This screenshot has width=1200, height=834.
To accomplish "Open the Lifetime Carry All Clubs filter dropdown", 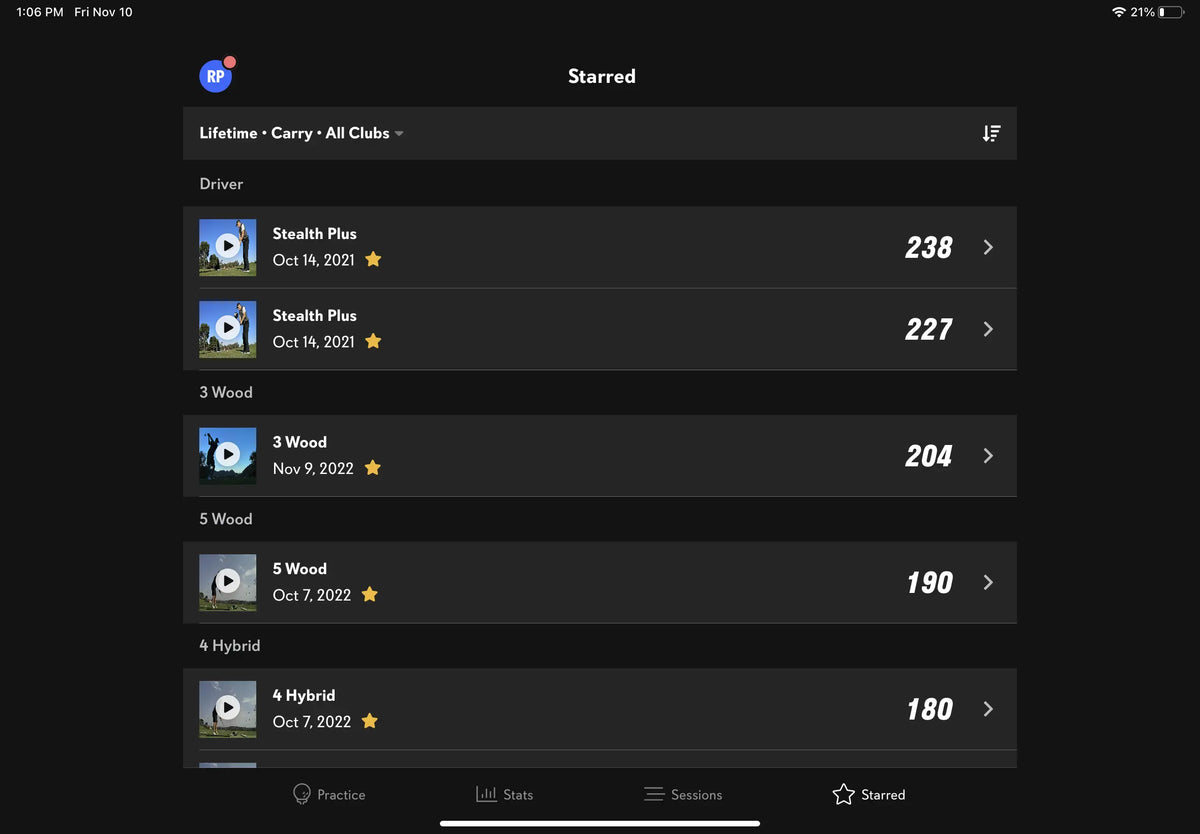I will pos(301,133).
